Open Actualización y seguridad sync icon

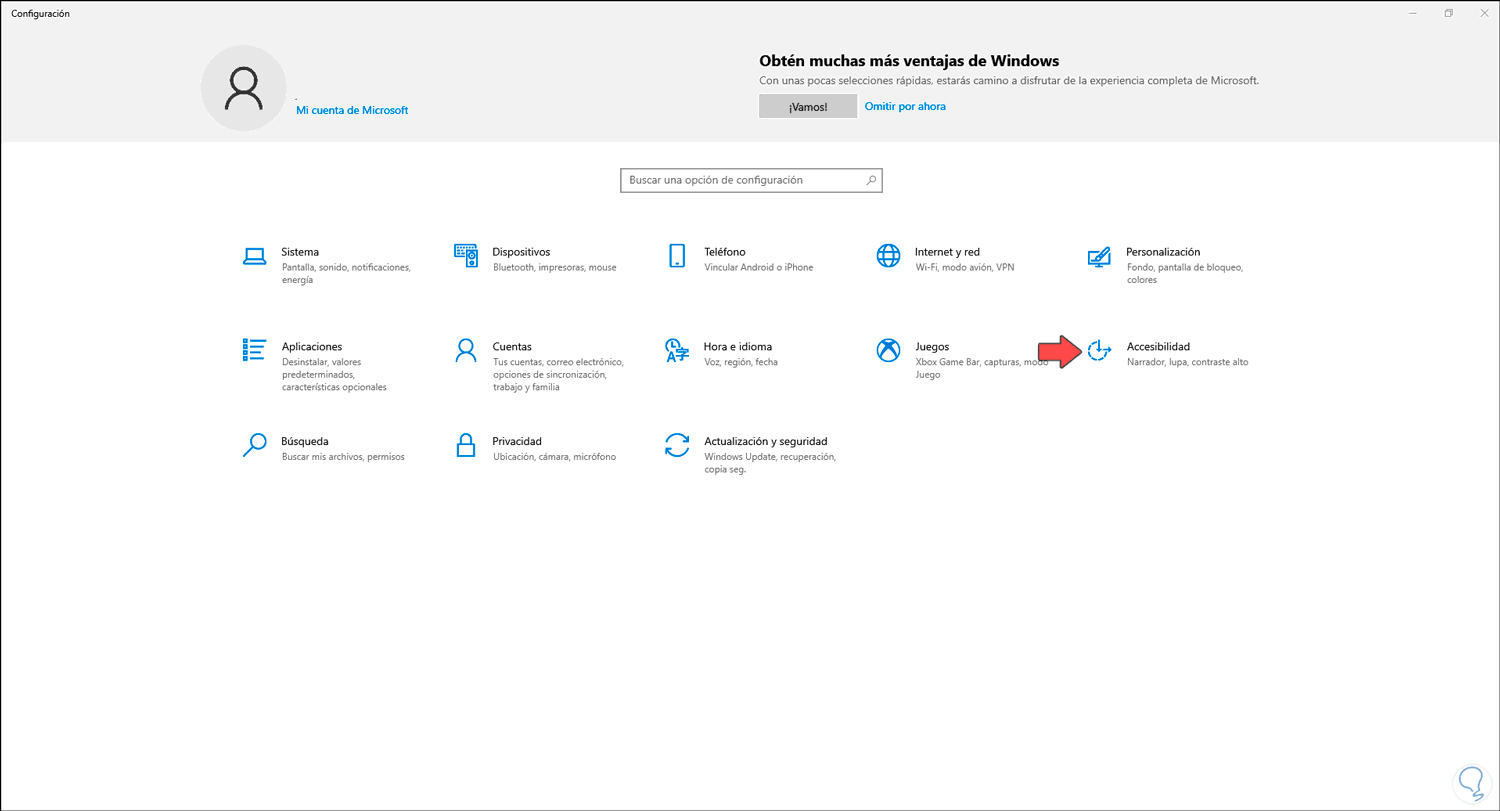pos(677,445)
